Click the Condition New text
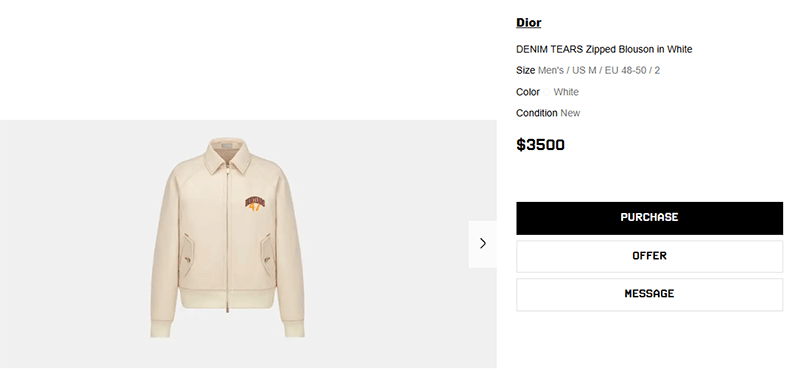Image resolution: width=800 pixels, height=380 pixels. [x=548, y=113]
